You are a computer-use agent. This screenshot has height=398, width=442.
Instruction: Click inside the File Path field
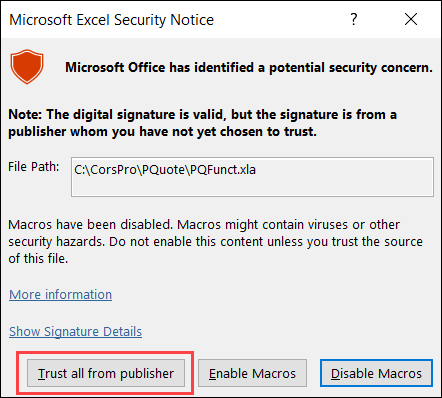[x=252, y=177]
